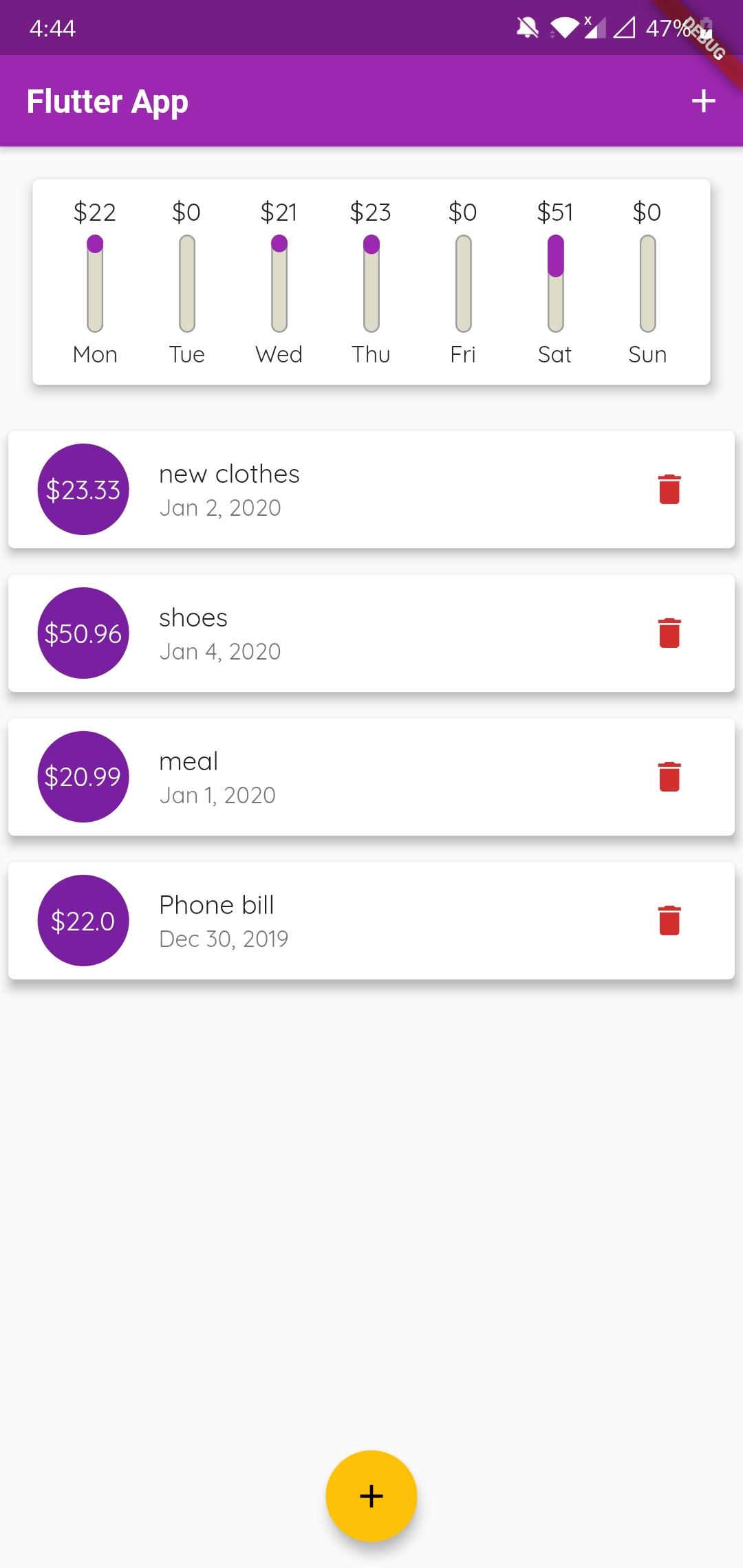Tap the muted notification bell icon
The width and height of the screenshot is (743, 1568).
527,28
